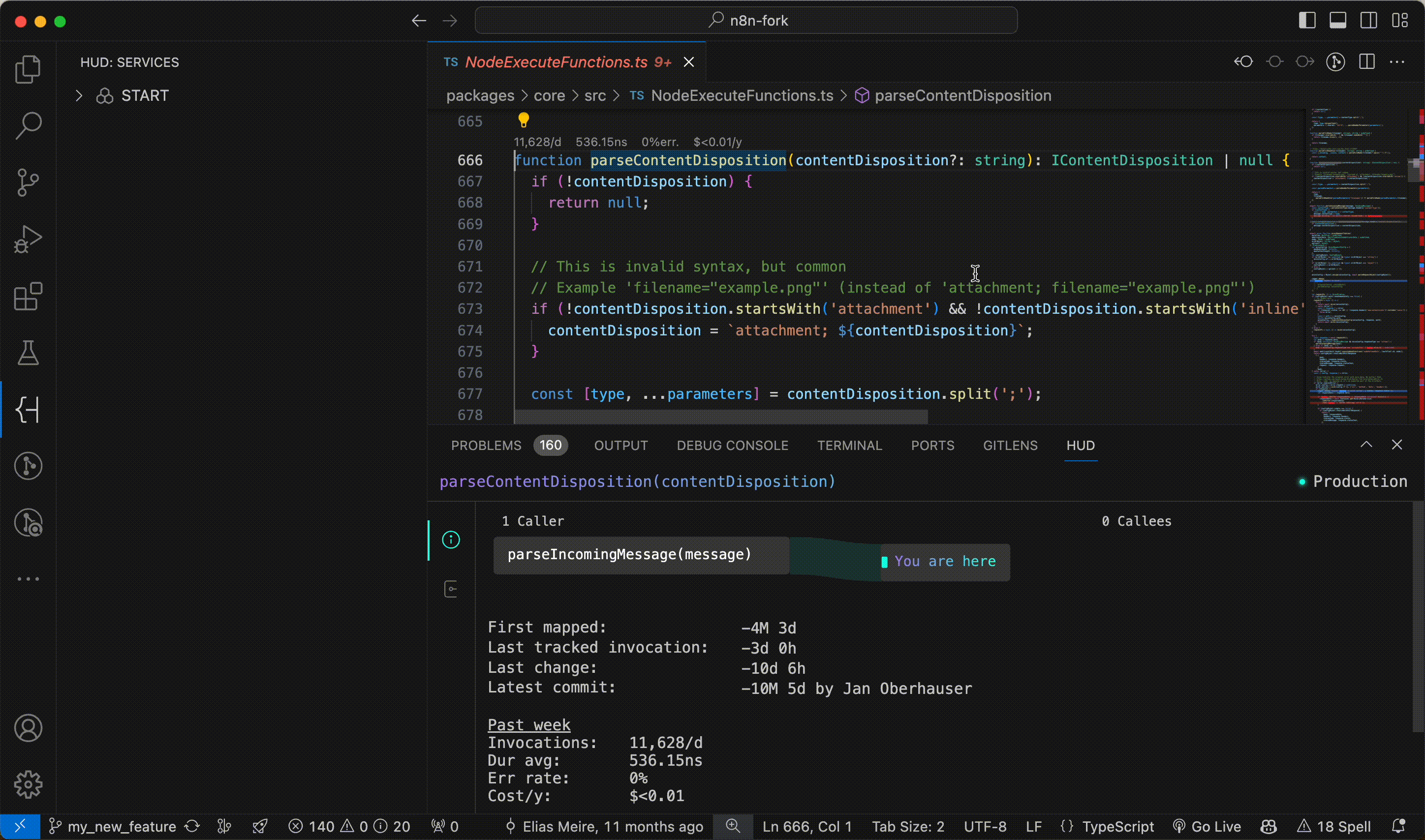Click the lightbulb code action icon
Image resolution: width=1425 pixels, height=840 pixels.
click(523, 120)
